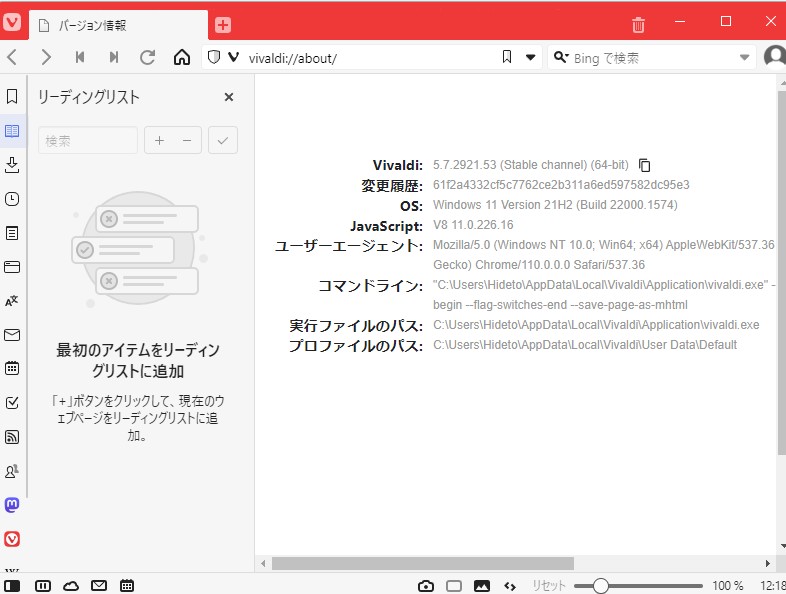Viewport: 786px width, 594px height.
Task: Open Downloads panel in sidebar
Action: 12,165
